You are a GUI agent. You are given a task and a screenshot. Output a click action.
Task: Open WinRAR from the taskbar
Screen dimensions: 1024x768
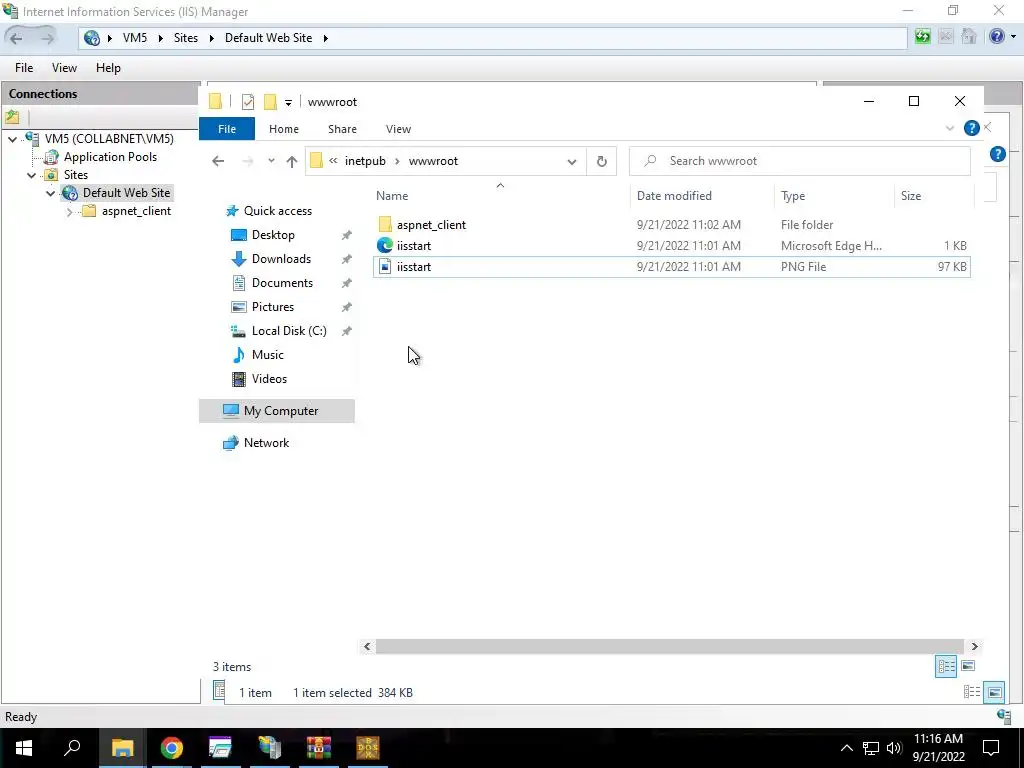pos(319,748)
